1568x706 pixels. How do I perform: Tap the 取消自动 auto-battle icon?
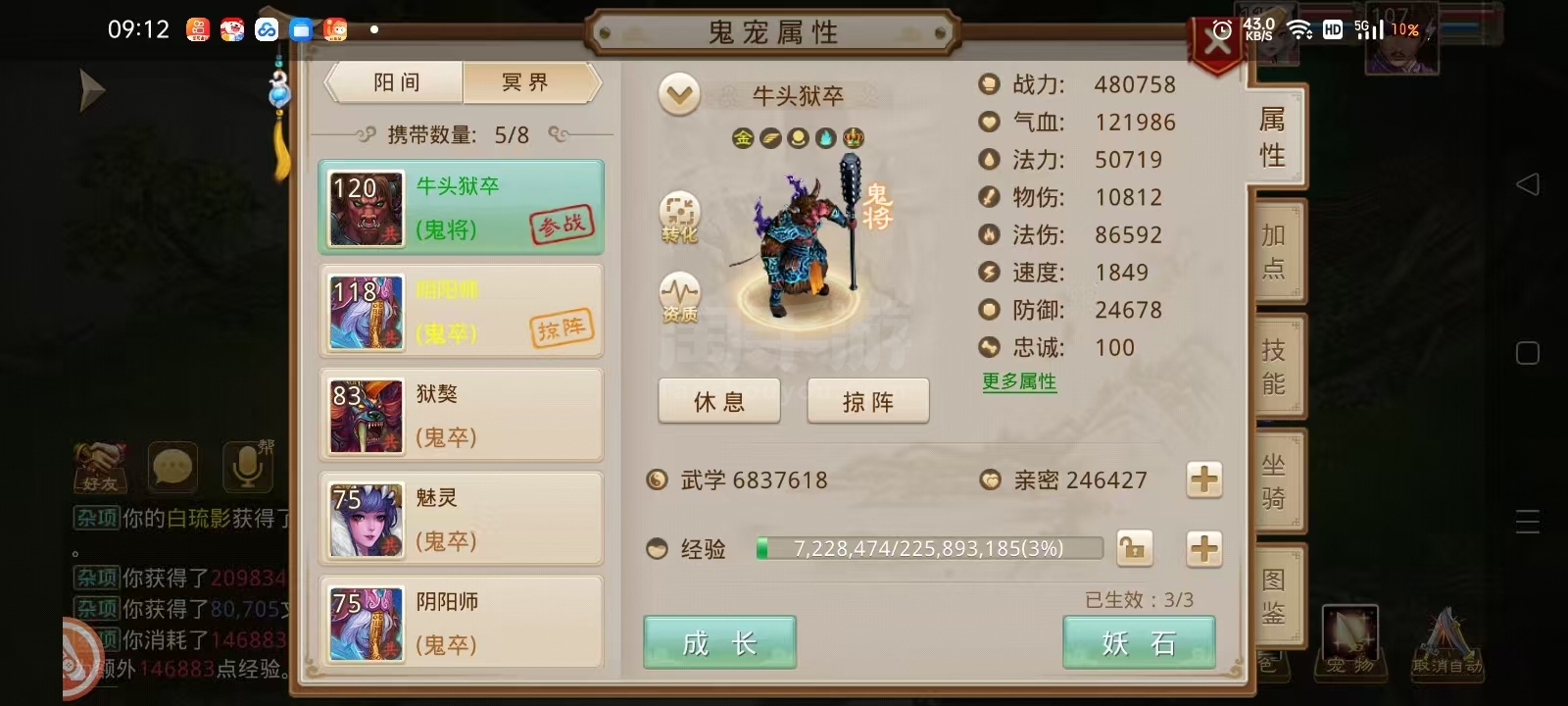pyautogui.click(x=1446, y=642)
